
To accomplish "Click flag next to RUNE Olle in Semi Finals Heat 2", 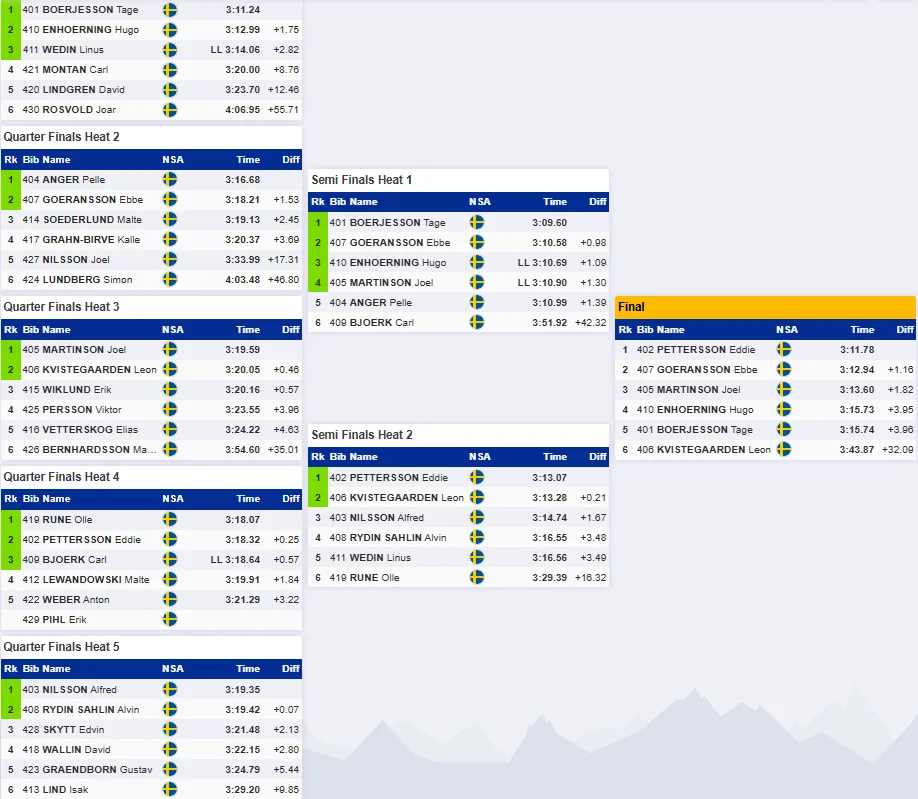I will [477, 578].
